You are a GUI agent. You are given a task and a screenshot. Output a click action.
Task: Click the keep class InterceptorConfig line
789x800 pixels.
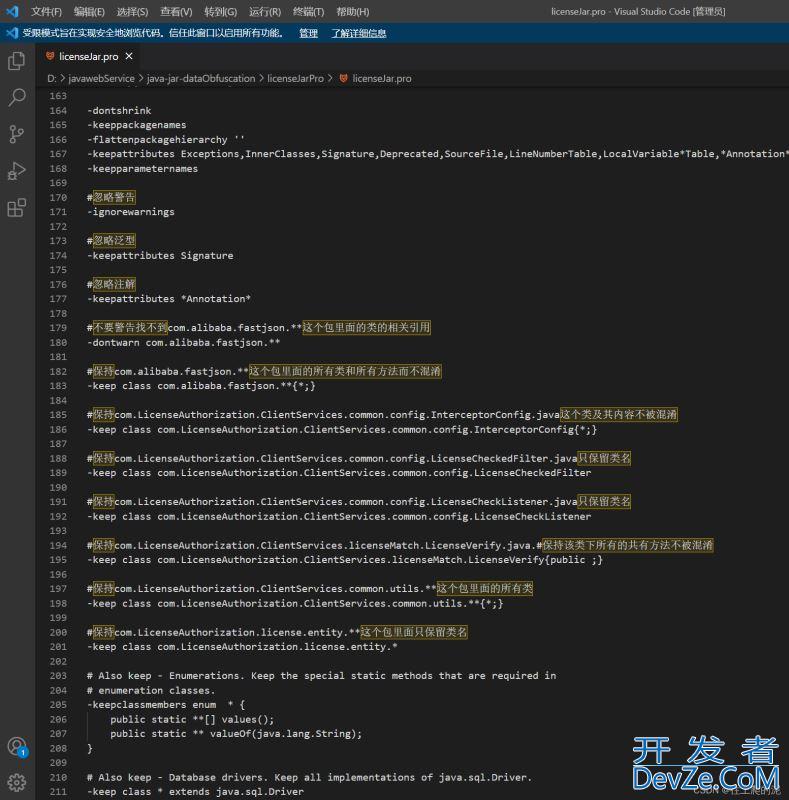(x=342, y=430)
